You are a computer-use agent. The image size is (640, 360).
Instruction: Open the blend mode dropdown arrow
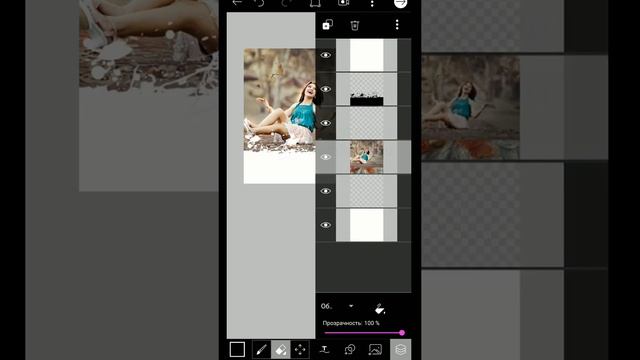tap(351, 306)
